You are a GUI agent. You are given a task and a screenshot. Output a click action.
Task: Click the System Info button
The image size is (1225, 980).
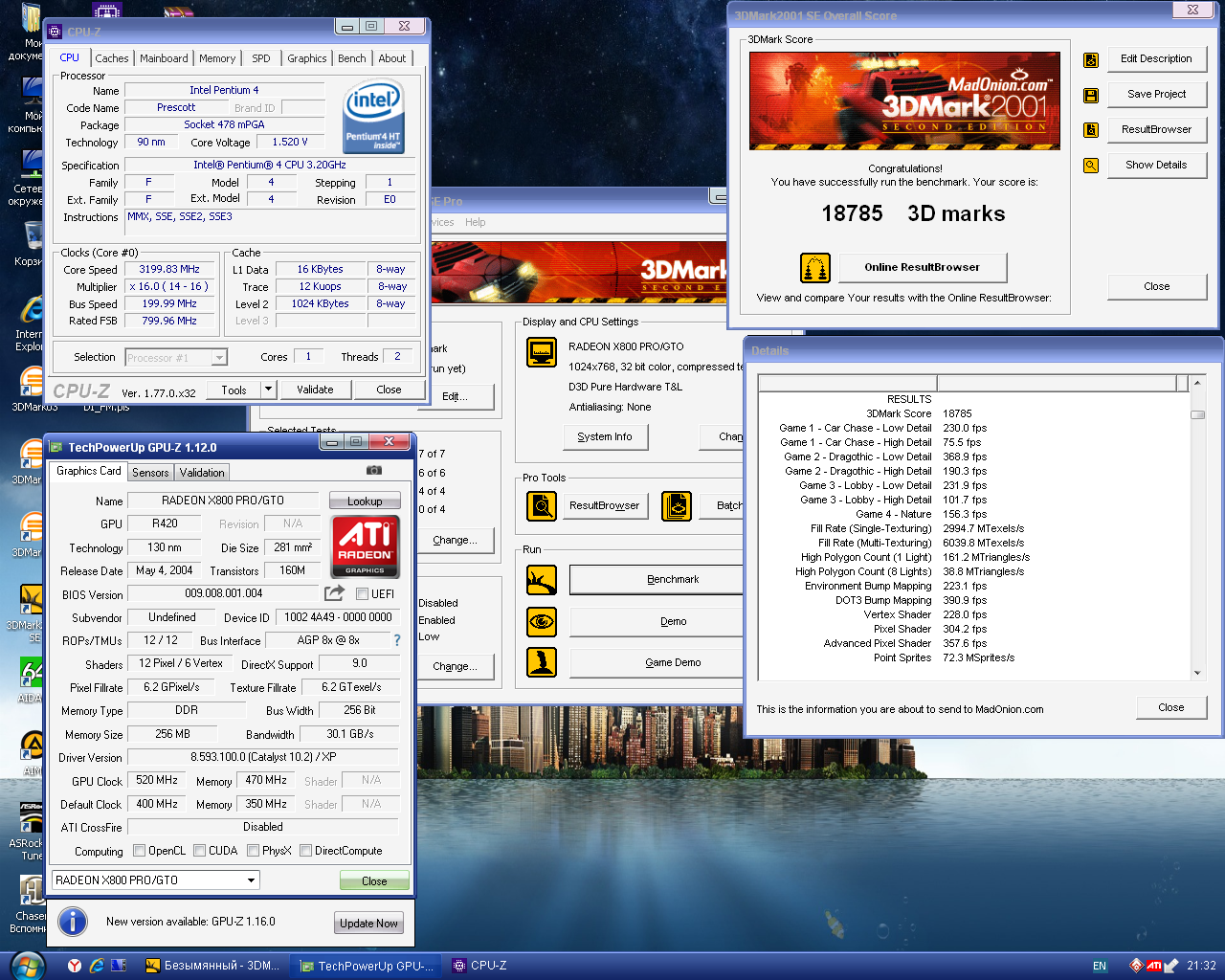coord(605,437)
